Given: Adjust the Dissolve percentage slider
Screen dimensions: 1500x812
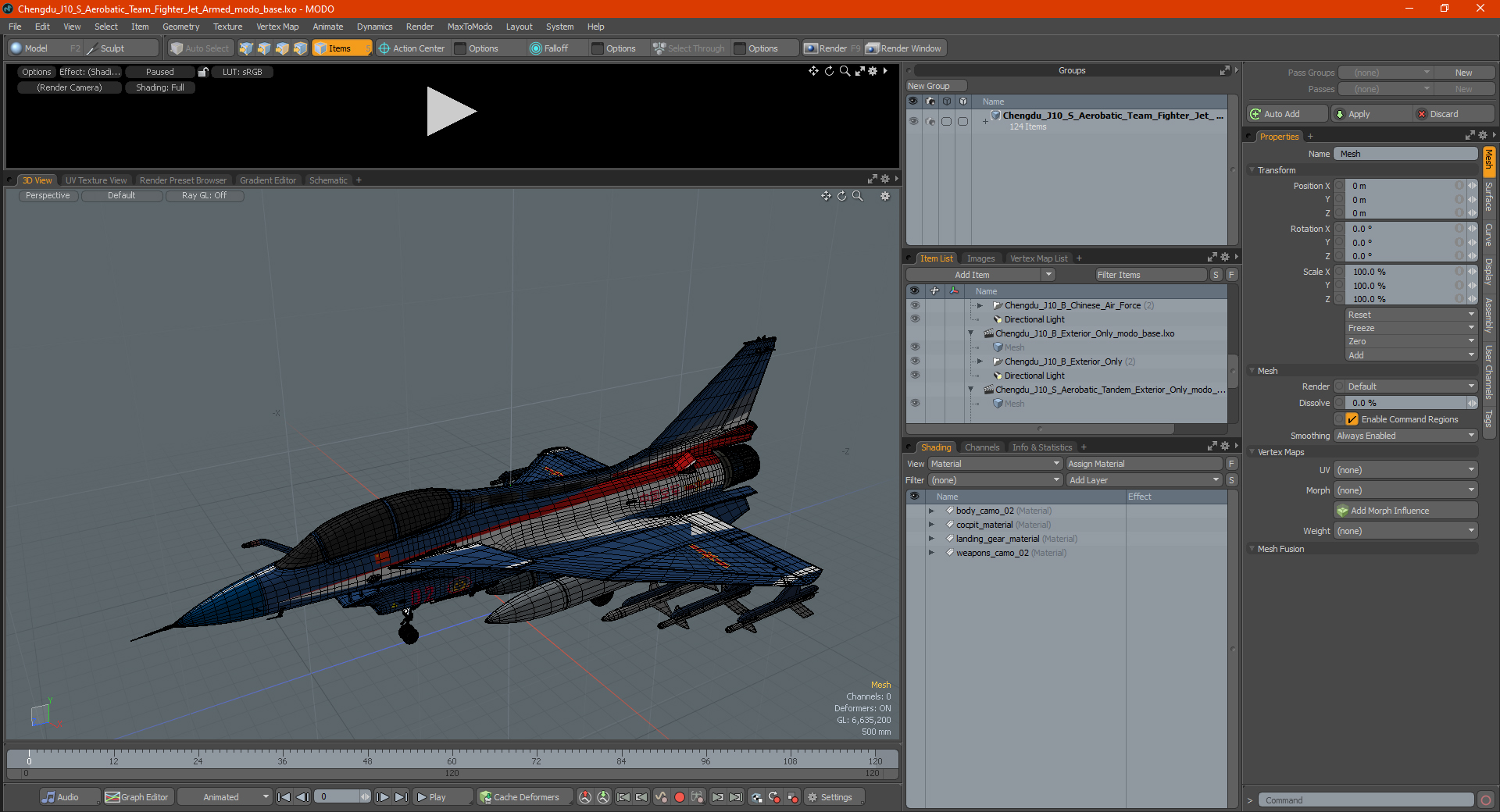Looking at the screenshot, I should pos(1406,403).
